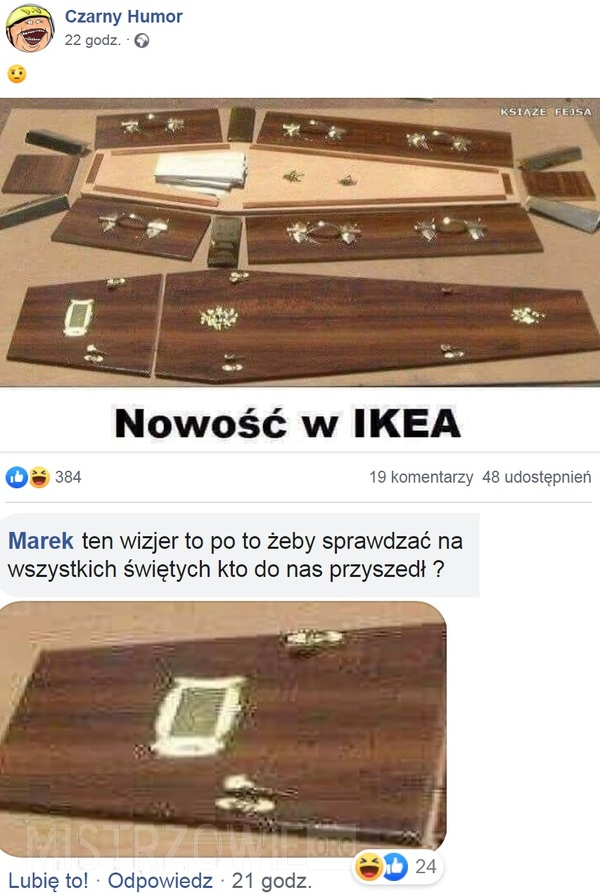View the 48 udostępnień shares list

536,477
